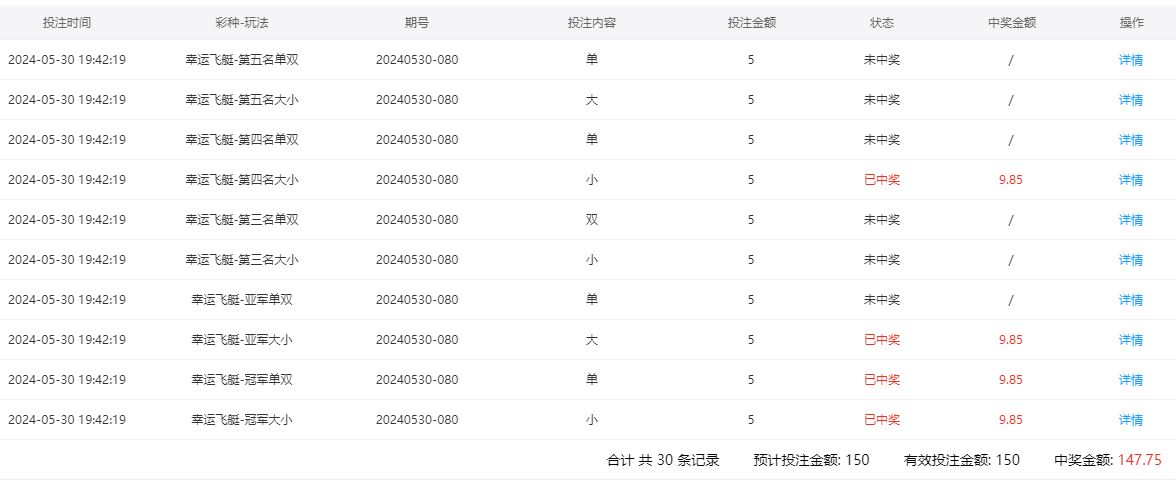Viewport: 1176px width, 485px height.
Task: Click 详情 link in 第四名单双 row
Action: tap(1130, 140)
